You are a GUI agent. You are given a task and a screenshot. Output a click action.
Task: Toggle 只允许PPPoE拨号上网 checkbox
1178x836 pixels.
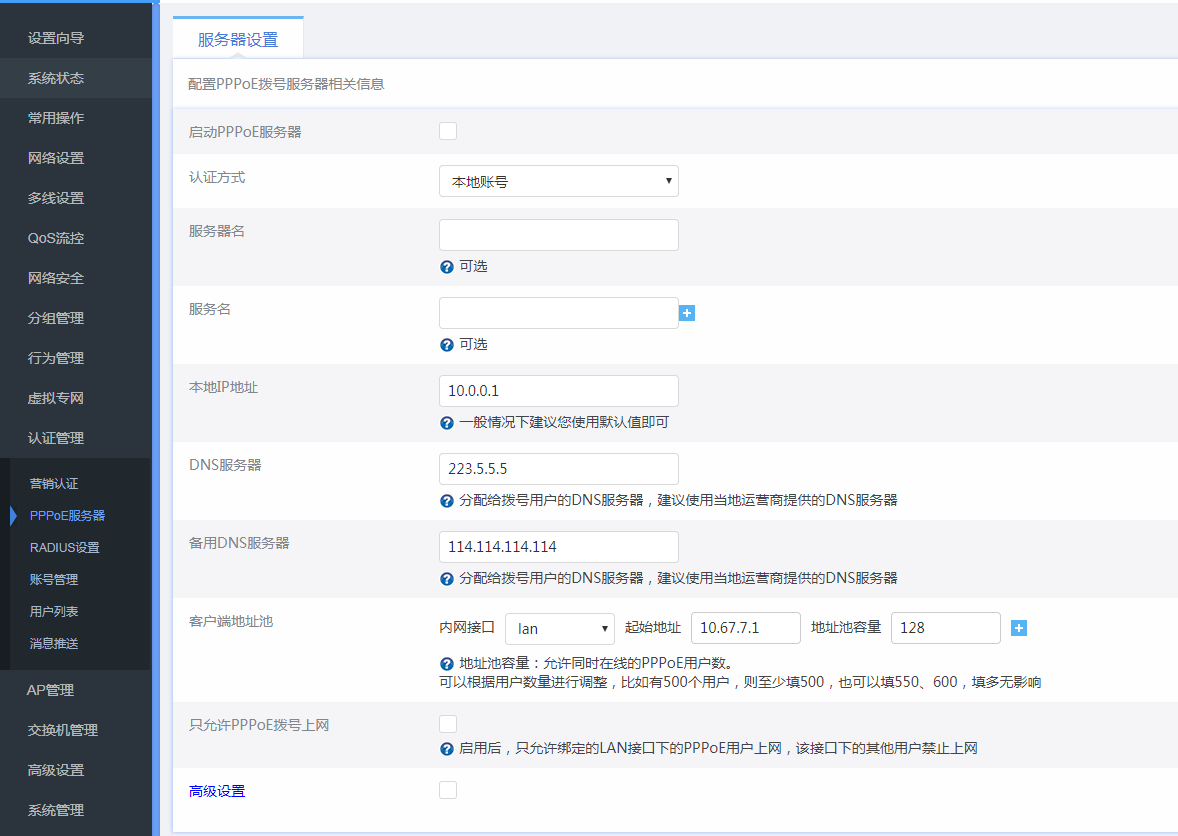[x=448, y=724]
